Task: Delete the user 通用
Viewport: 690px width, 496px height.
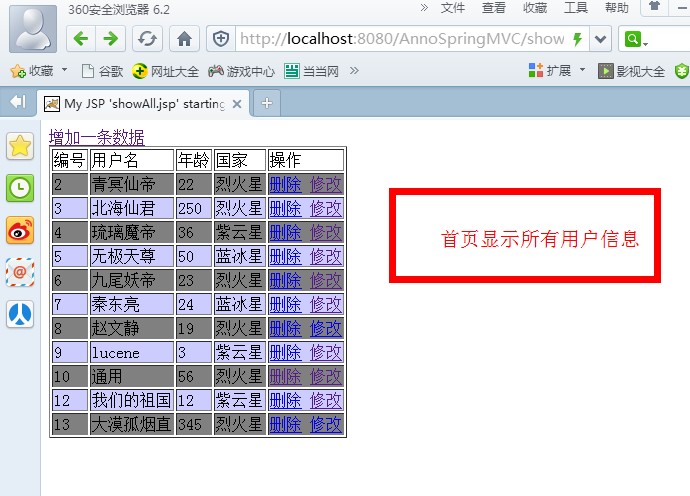Action: click(x=285, y=376)
